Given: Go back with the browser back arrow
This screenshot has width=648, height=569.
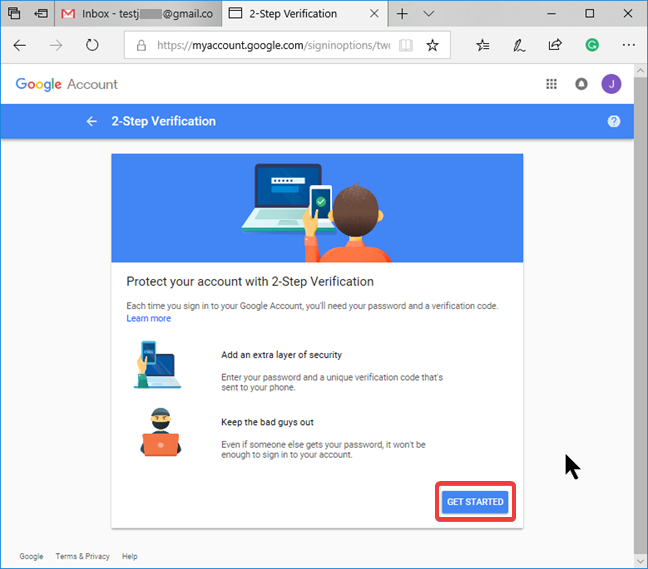Looking at the screenshot, I should 20,45.
